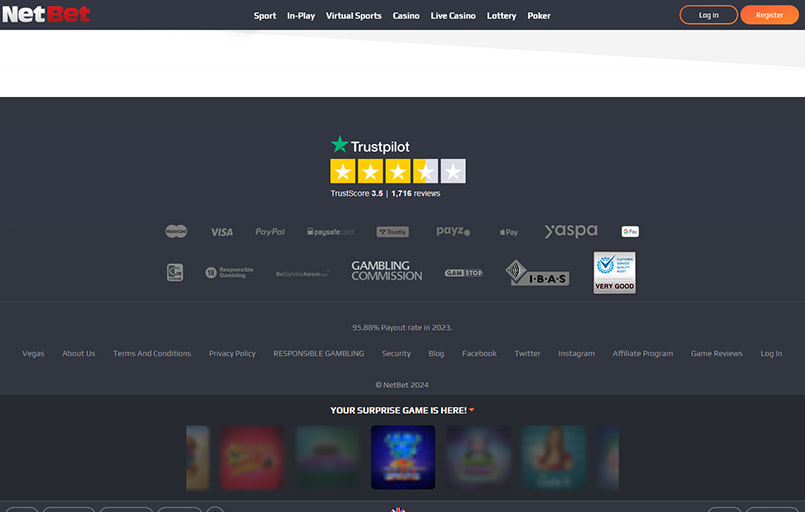
Task: Click the PayPal payment logo
Action: (270, 232)
